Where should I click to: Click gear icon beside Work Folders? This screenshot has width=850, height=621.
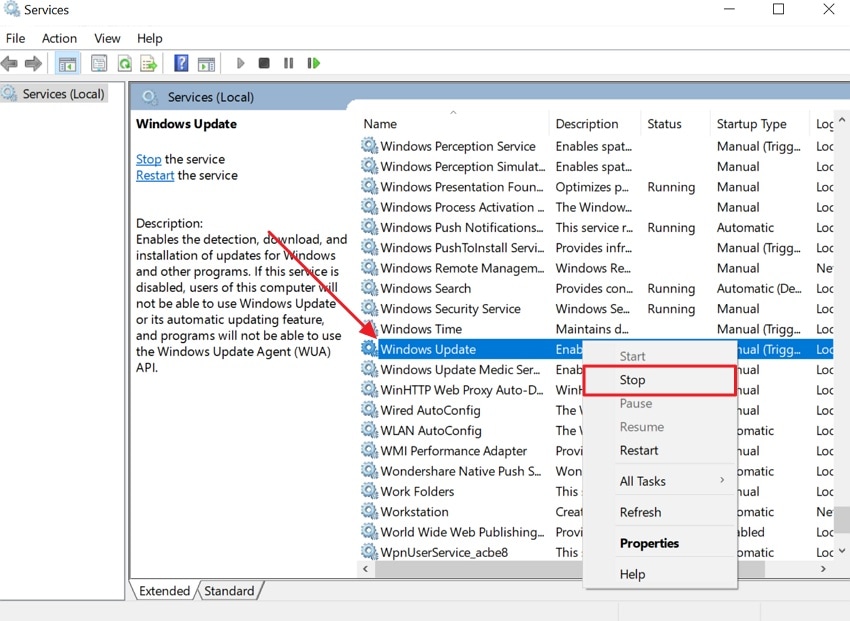point(370,491)
